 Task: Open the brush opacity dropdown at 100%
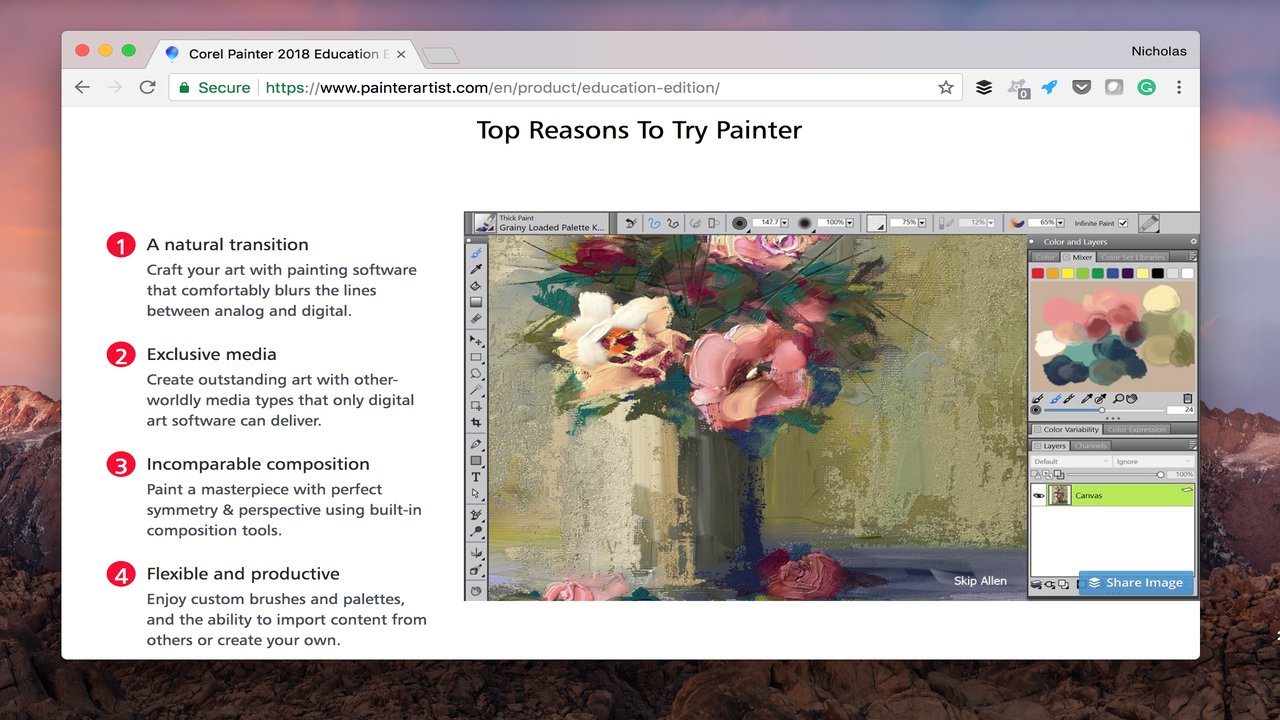[x=849, y=222]
